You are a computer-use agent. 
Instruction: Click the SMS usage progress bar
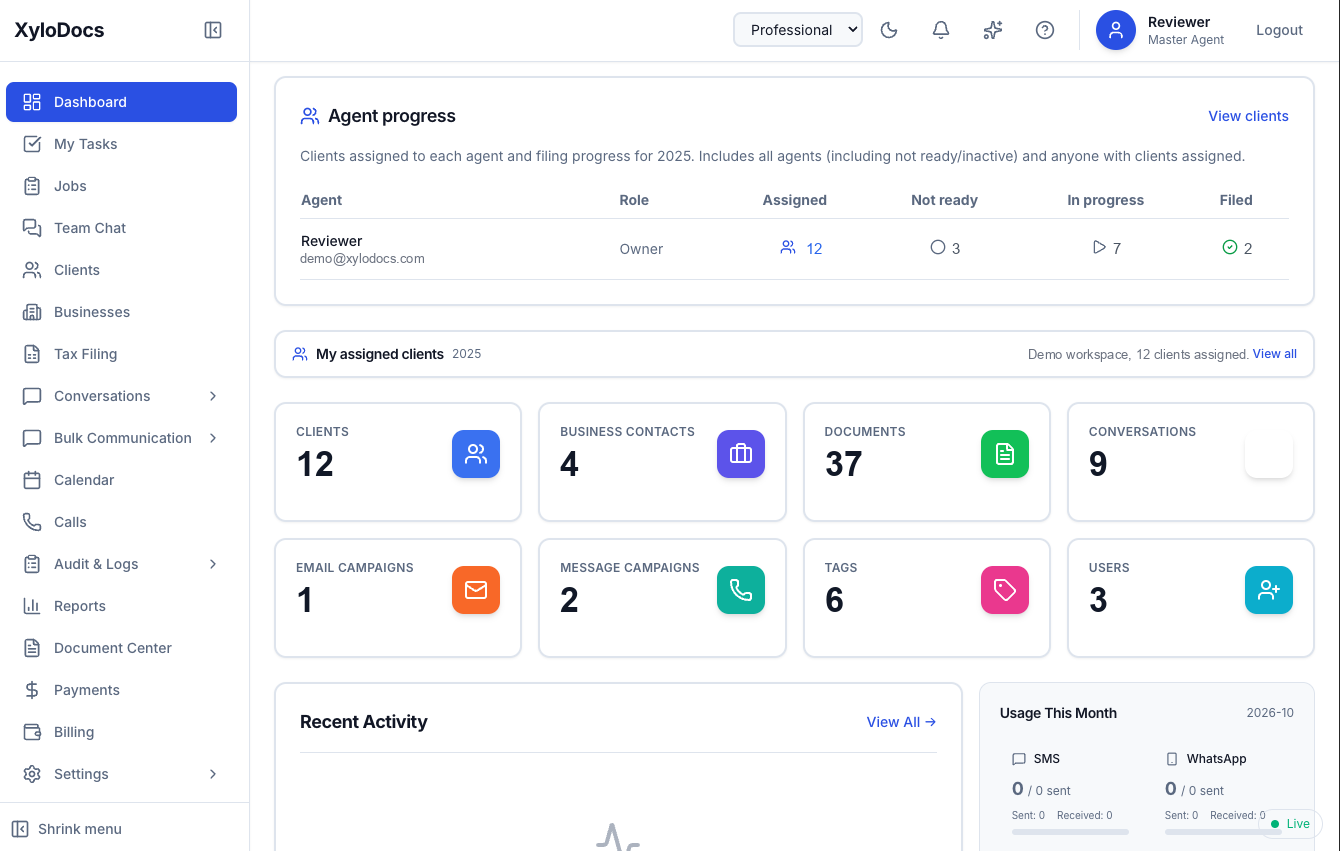pyautogui.click(x=1070, y=832)
